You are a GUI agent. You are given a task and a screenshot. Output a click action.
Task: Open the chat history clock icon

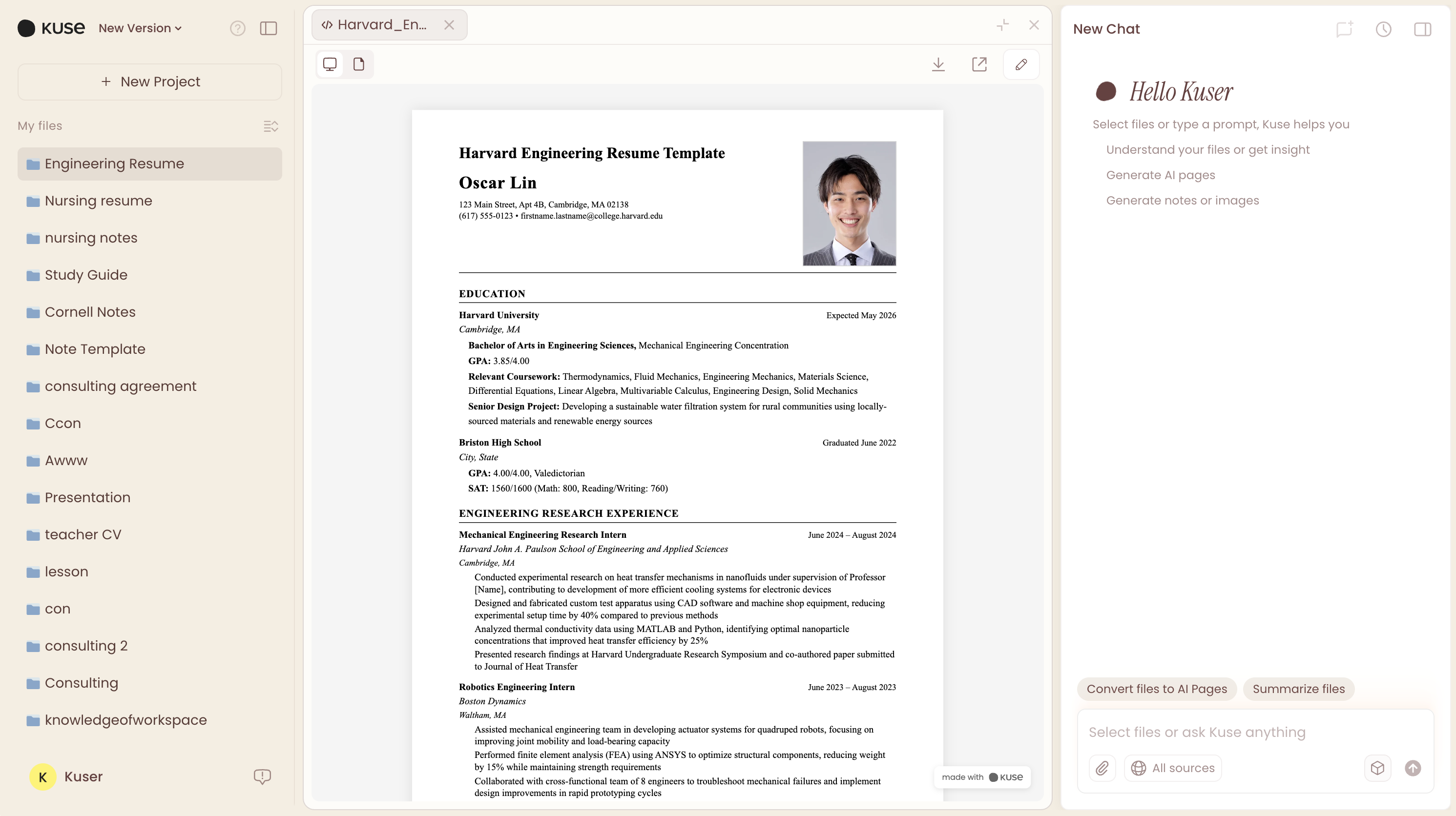tap(1383, 29)
